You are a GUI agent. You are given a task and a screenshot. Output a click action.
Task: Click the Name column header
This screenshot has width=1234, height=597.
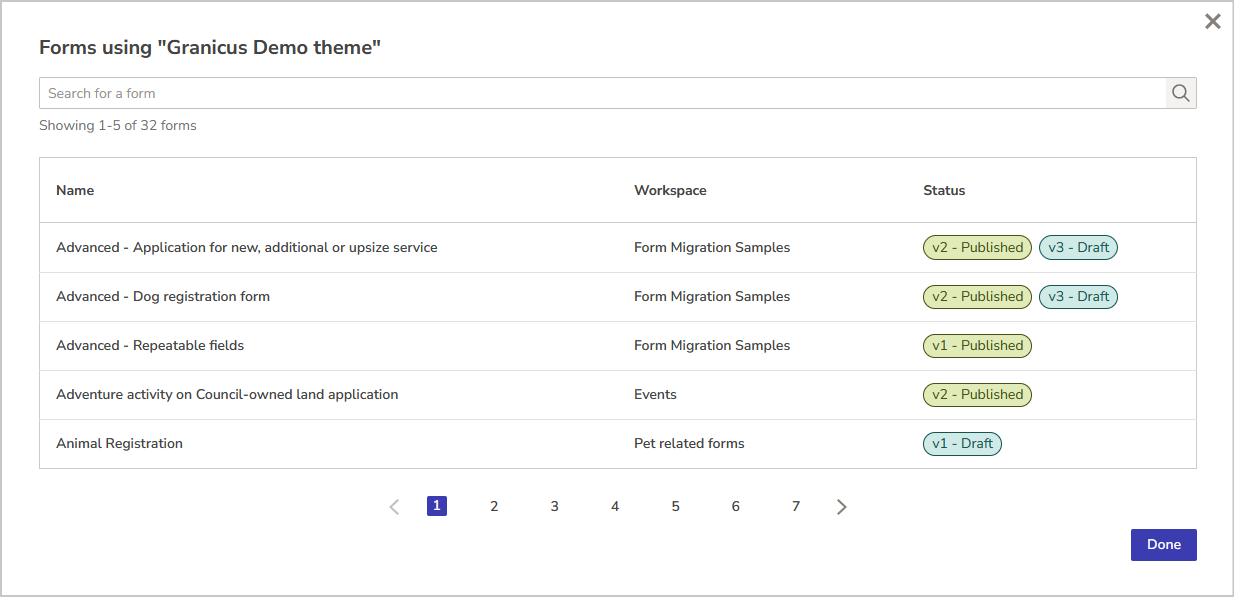pos(75,190)
